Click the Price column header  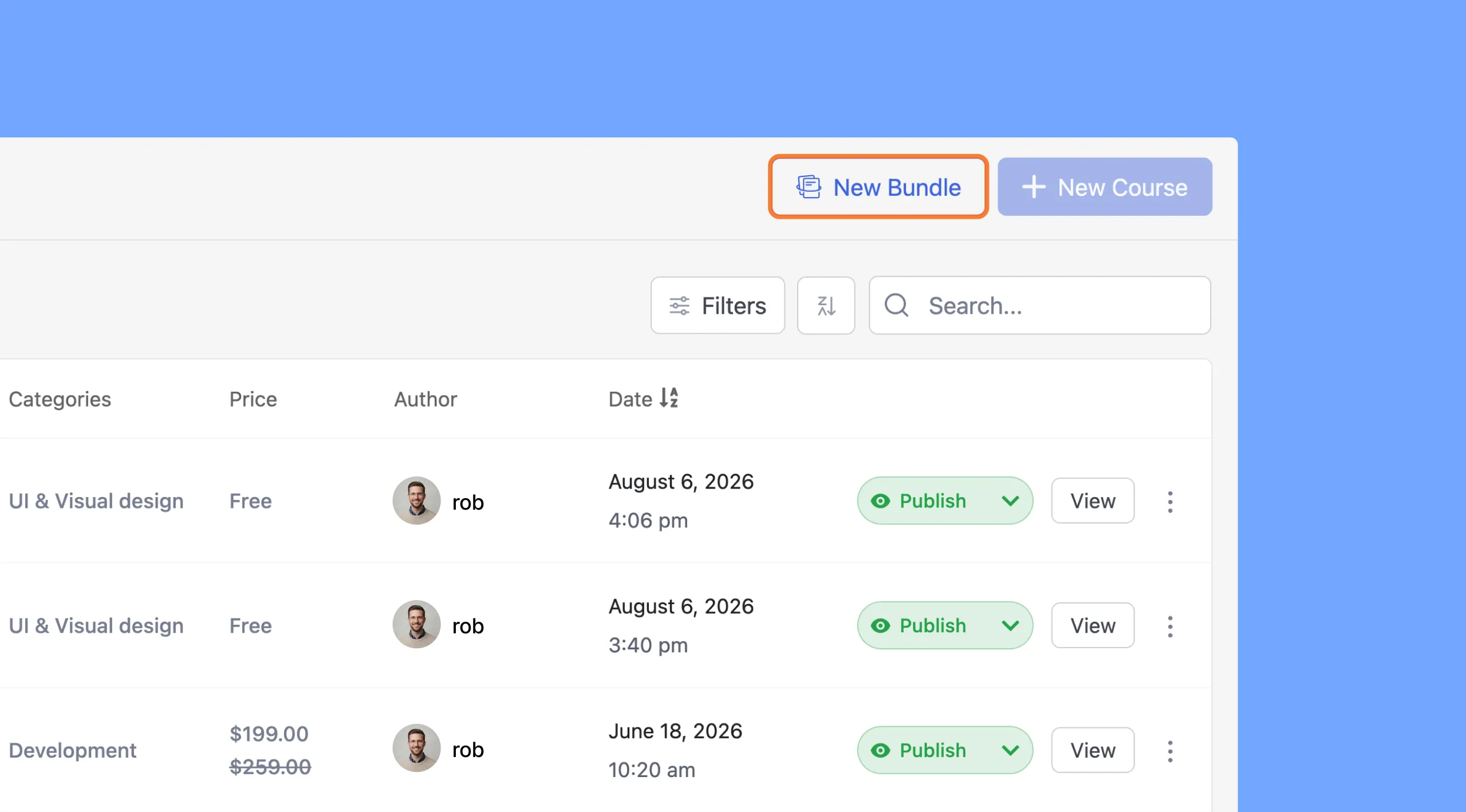253,399
